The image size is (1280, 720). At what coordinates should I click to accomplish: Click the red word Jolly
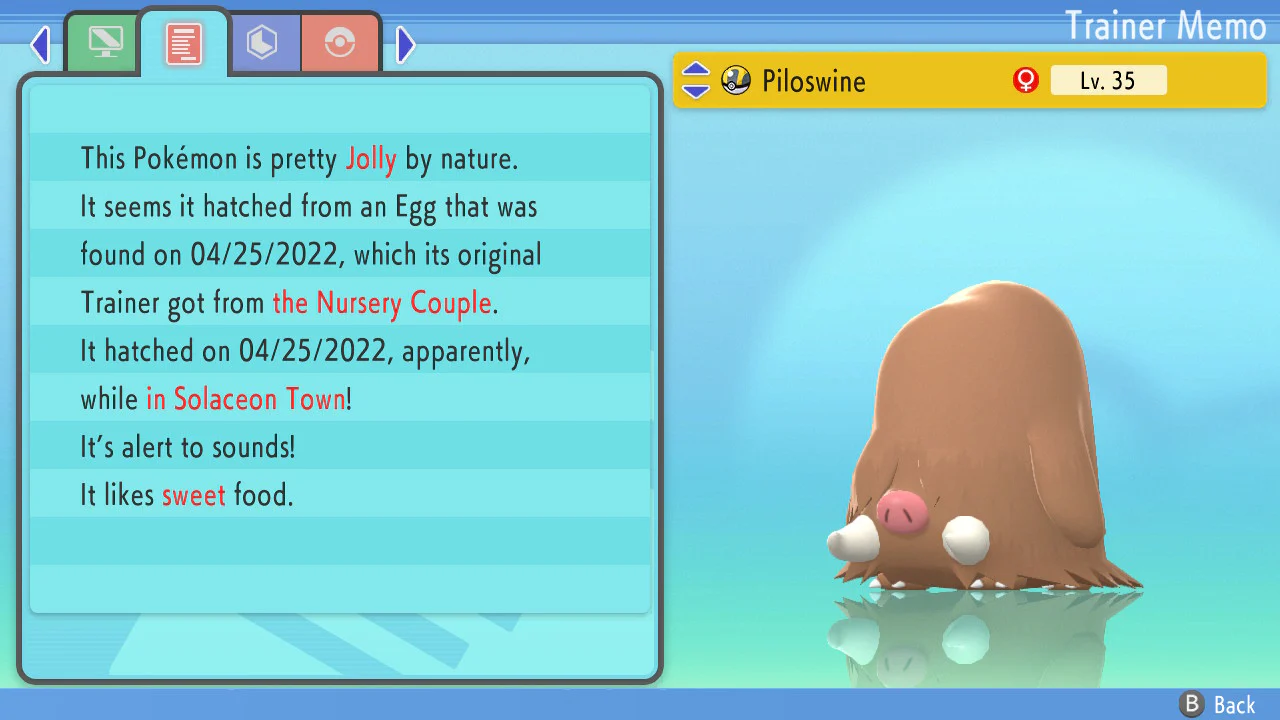click(371, 159)
